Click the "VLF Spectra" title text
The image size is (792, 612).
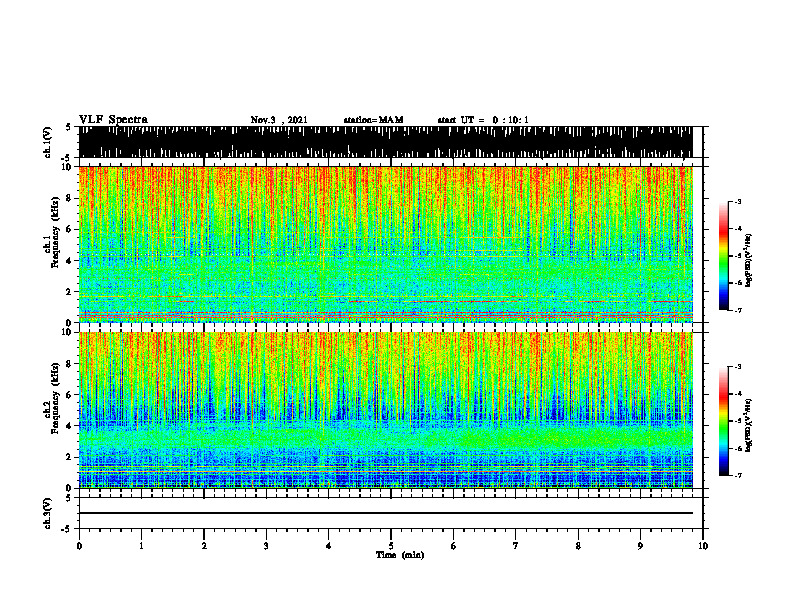click(113, 120)
